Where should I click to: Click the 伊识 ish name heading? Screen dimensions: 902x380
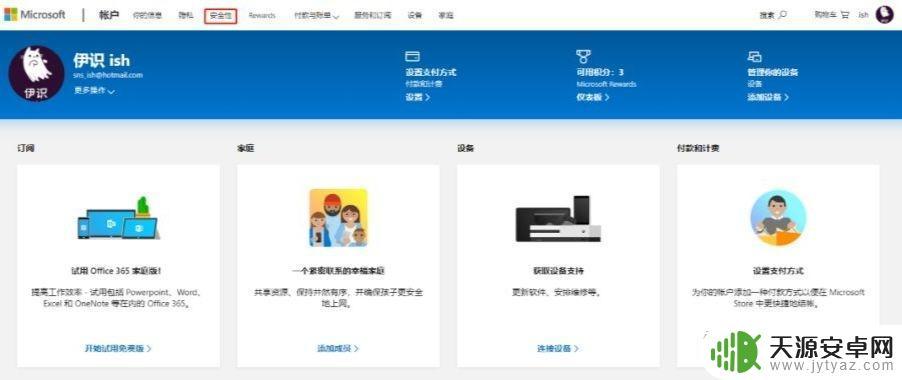click(102, 60)
